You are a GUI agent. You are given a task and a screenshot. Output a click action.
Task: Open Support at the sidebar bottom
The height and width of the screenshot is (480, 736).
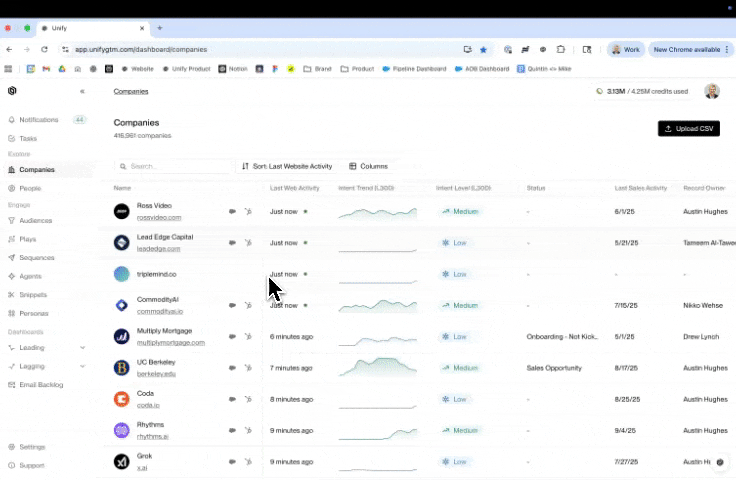pos(32,465)
